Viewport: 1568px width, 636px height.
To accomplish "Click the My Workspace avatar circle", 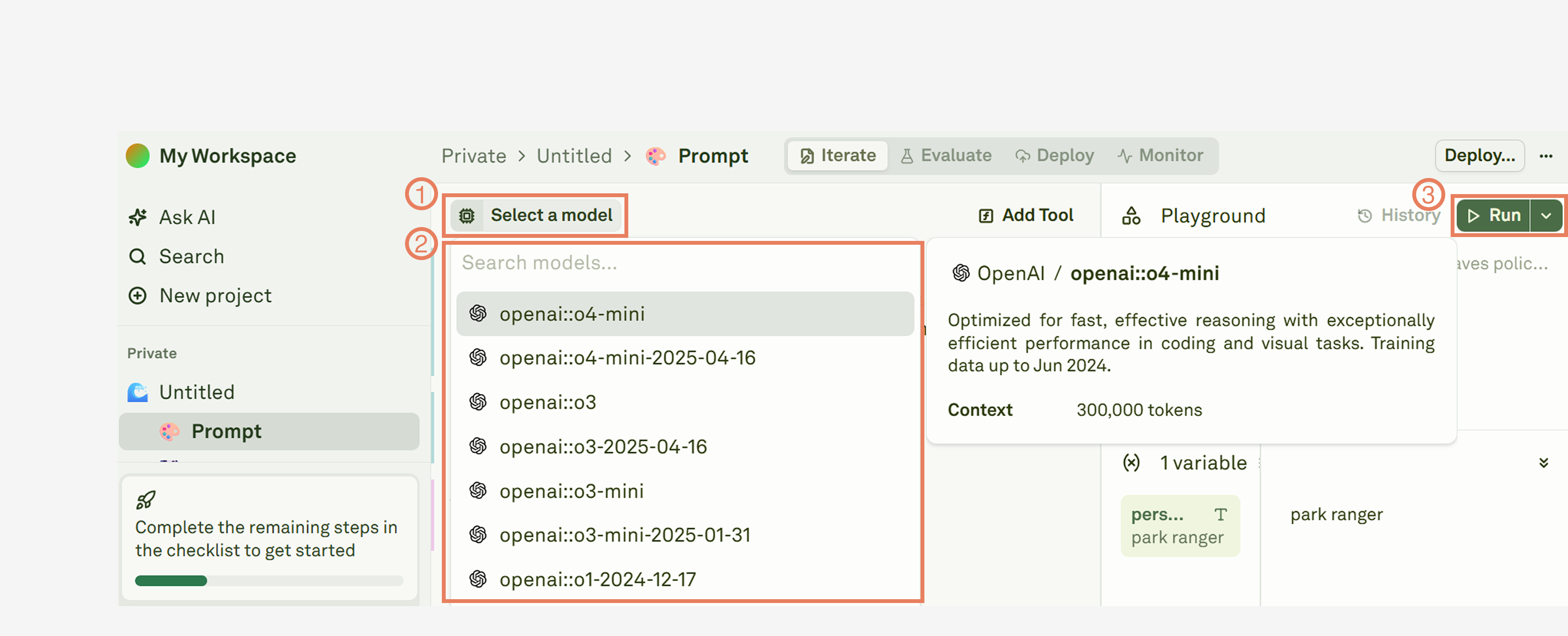I will [x=138, y=156].
